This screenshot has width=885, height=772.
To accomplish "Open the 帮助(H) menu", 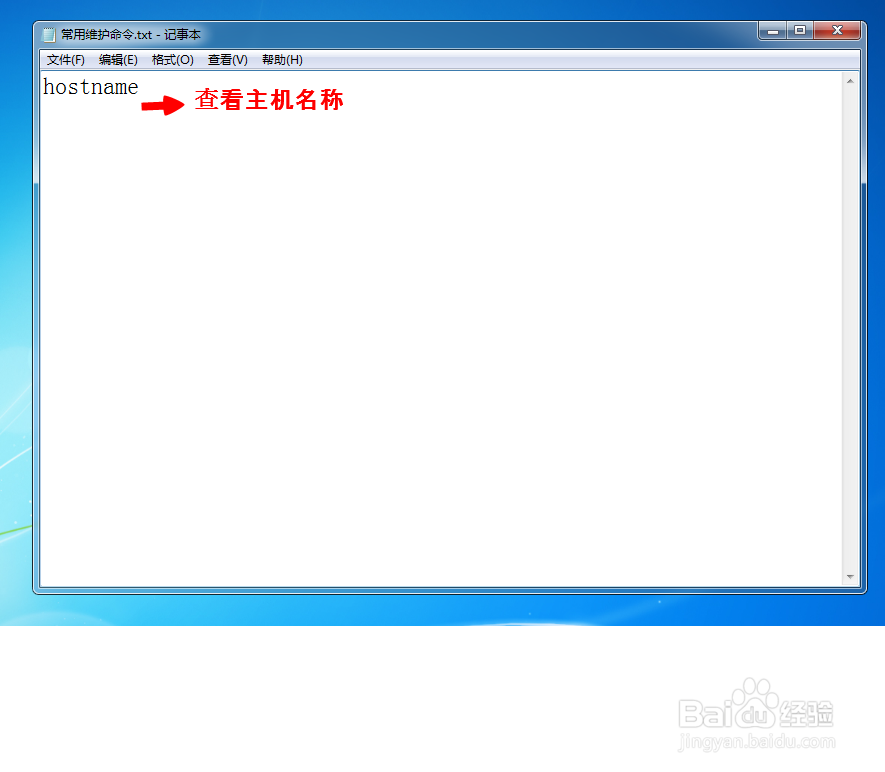I will [281, 59].
